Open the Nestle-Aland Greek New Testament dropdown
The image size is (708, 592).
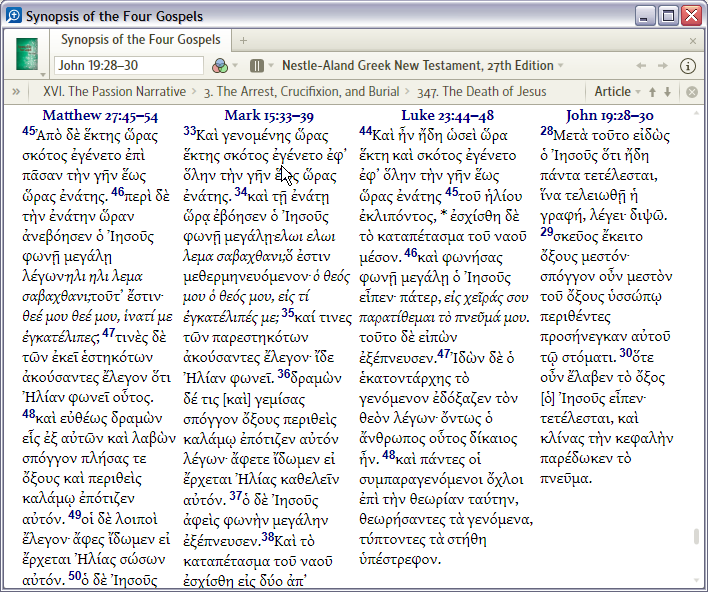pyautogui.click(x=423, y=65)
